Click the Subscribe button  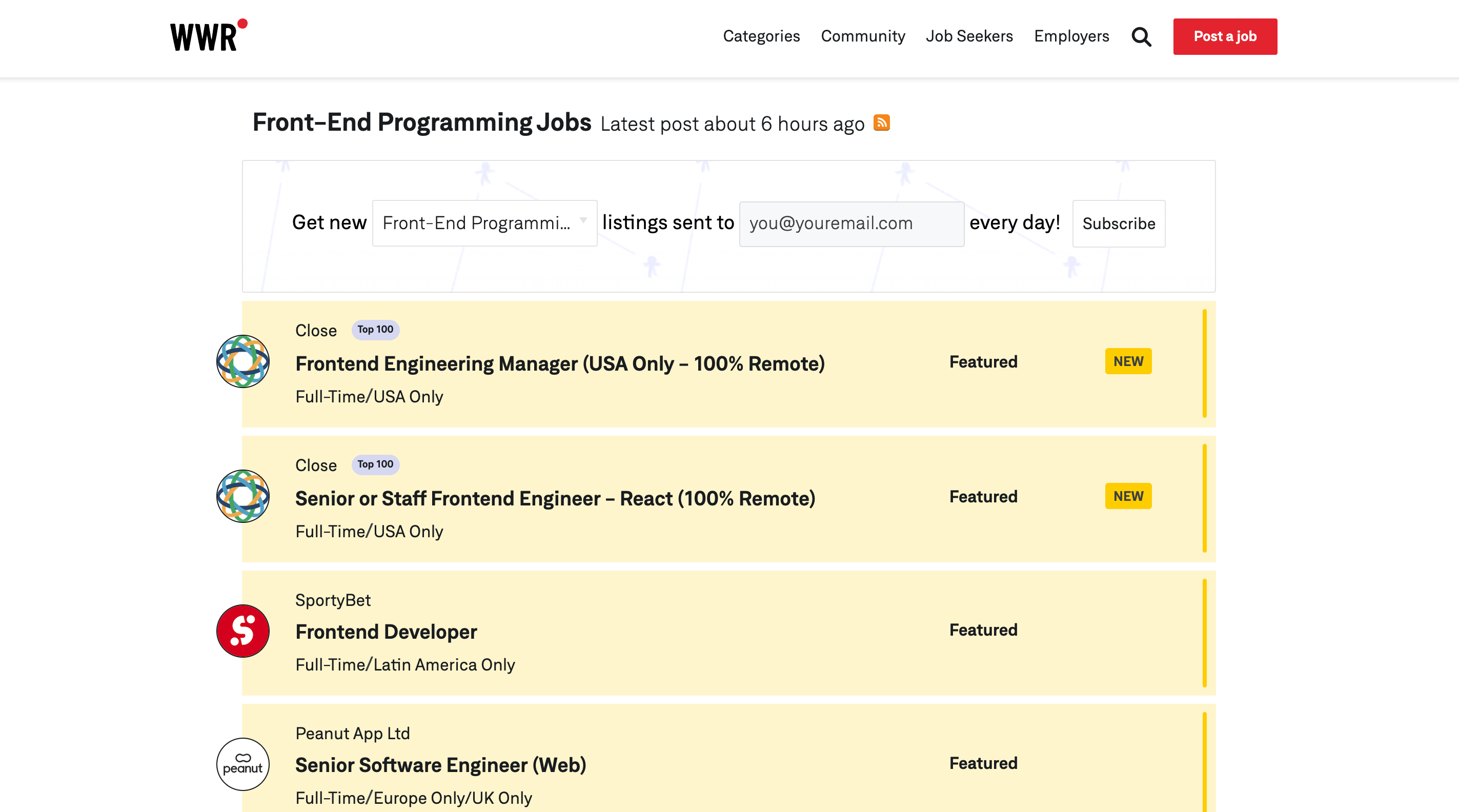click(1118, 224)
